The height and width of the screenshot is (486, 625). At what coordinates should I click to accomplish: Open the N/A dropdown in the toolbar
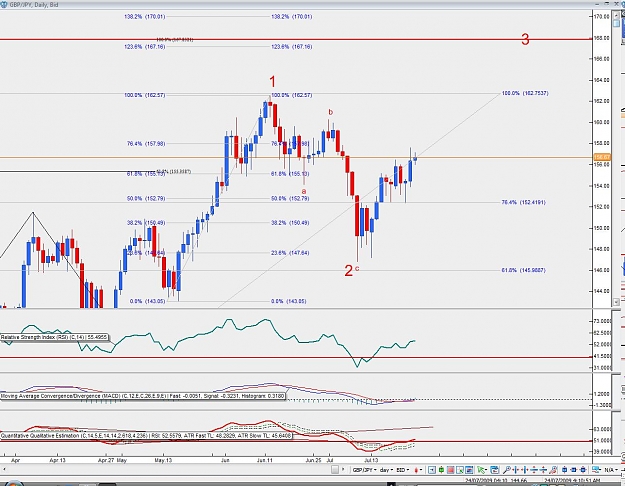coord(609,470)
